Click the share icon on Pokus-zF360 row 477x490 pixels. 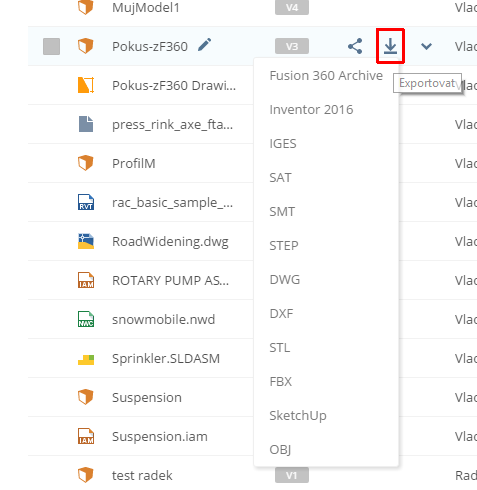[355, 46]
